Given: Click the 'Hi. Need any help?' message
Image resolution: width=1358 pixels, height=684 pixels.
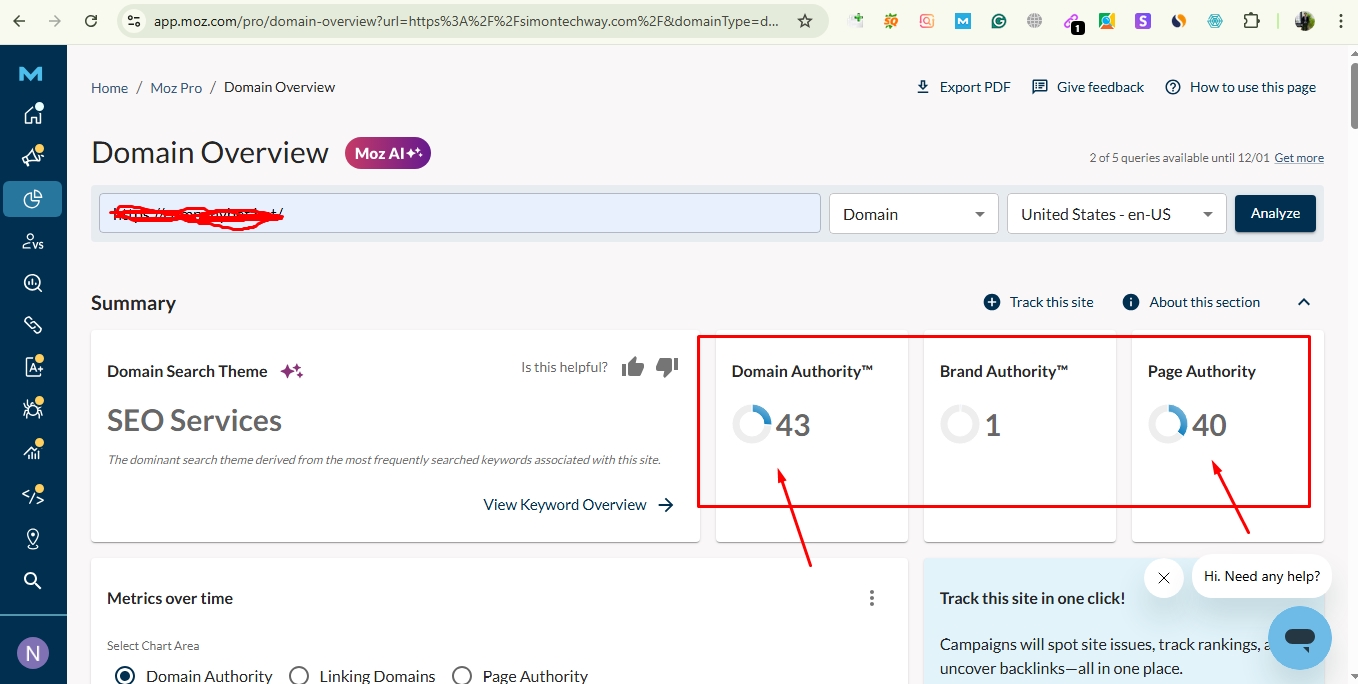Looking at the screenshot, I should tap(1262, 576).
